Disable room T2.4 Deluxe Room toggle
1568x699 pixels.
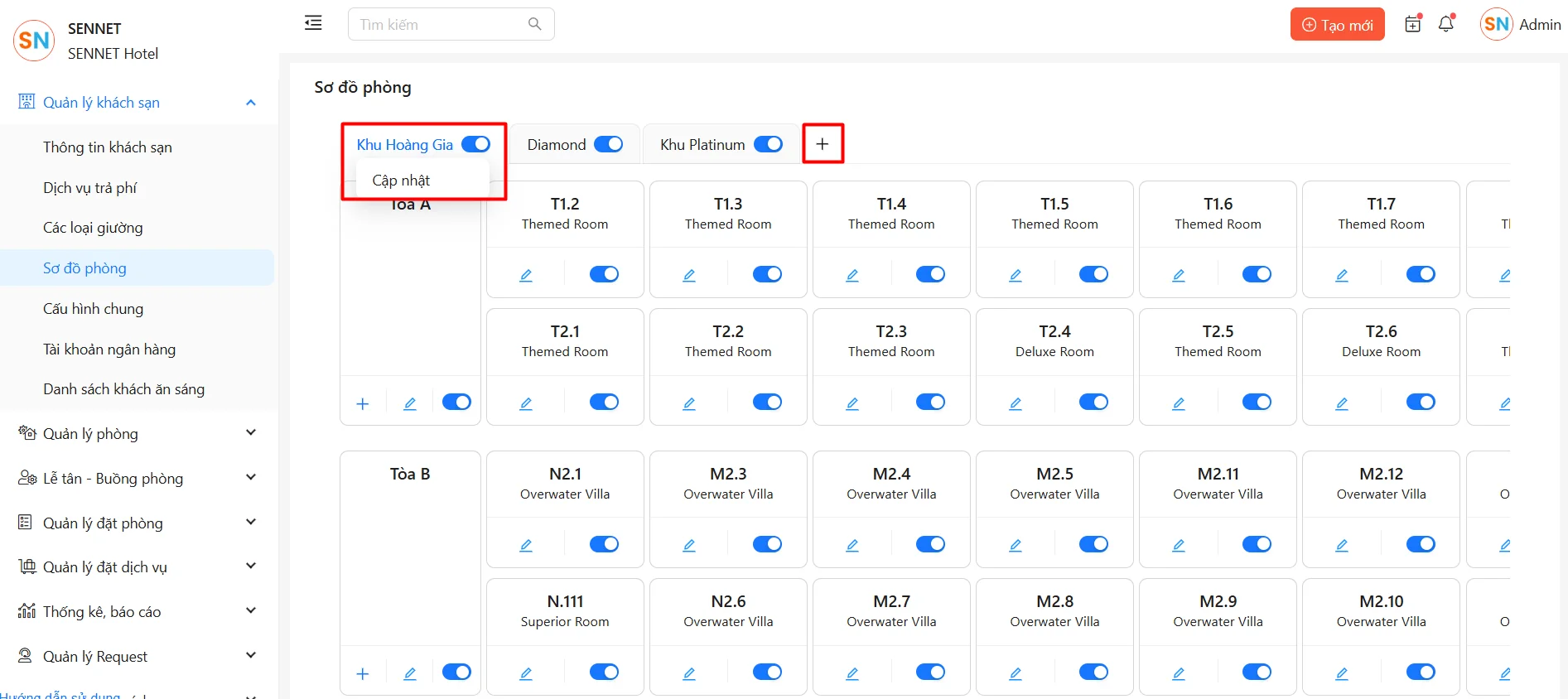pos(1093,403)
